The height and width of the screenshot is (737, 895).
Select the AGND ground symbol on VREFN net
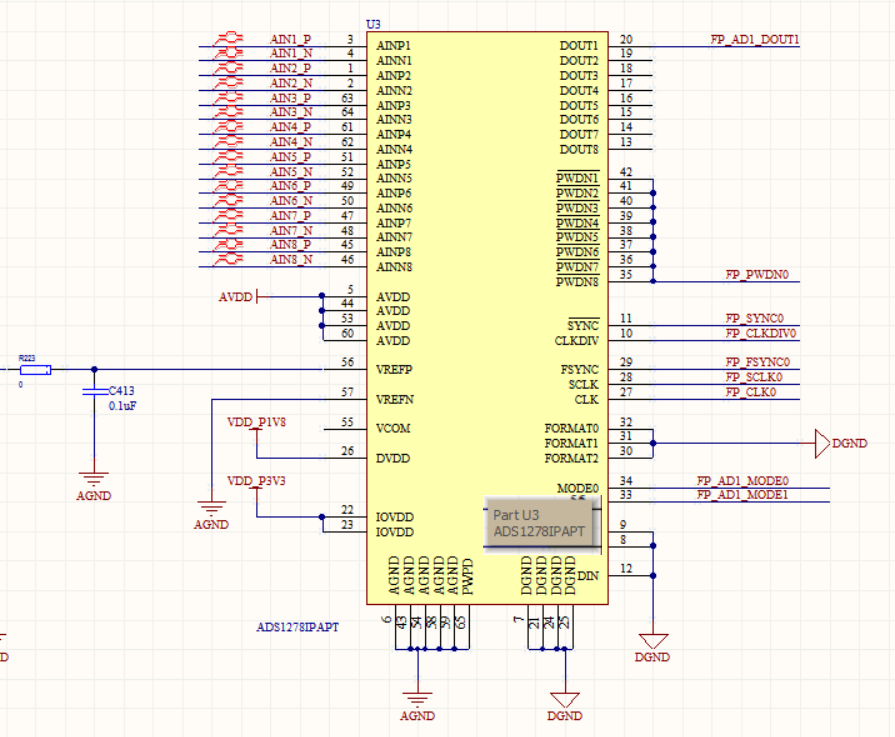click(211, 508)
